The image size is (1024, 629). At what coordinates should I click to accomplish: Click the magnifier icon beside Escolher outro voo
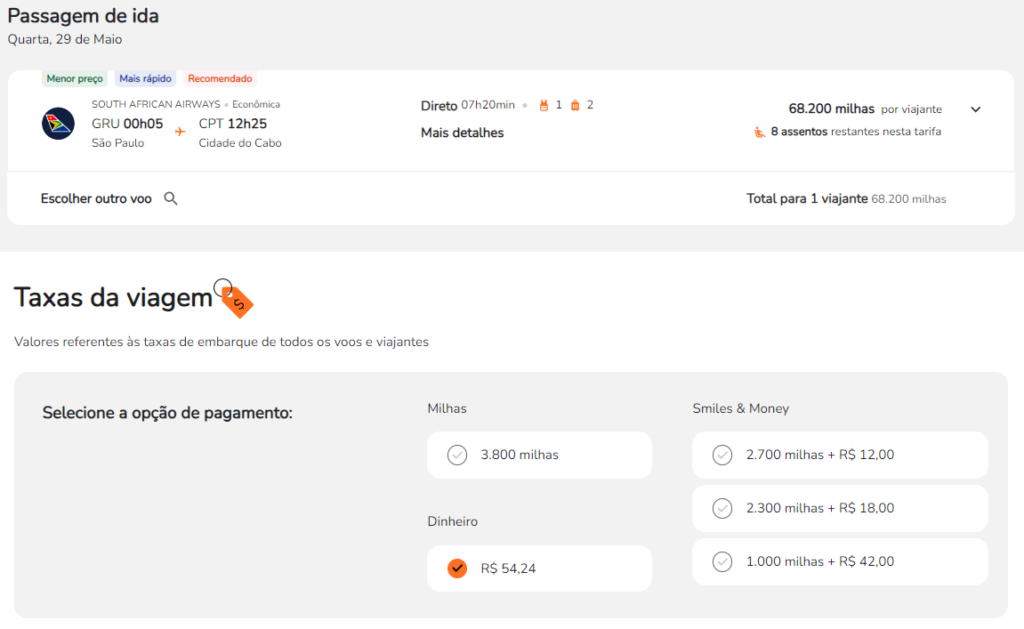(x=171, y=199)
